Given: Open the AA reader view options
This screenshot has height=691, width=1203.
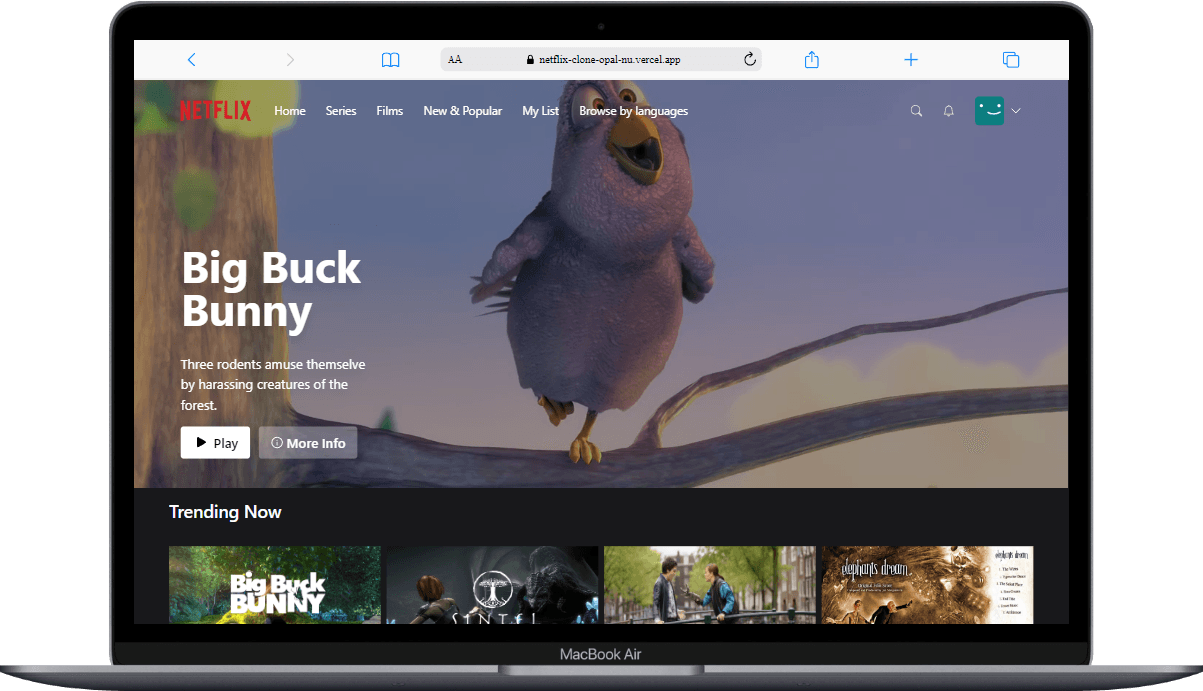Looking at the screenshot, I should 455,60.
